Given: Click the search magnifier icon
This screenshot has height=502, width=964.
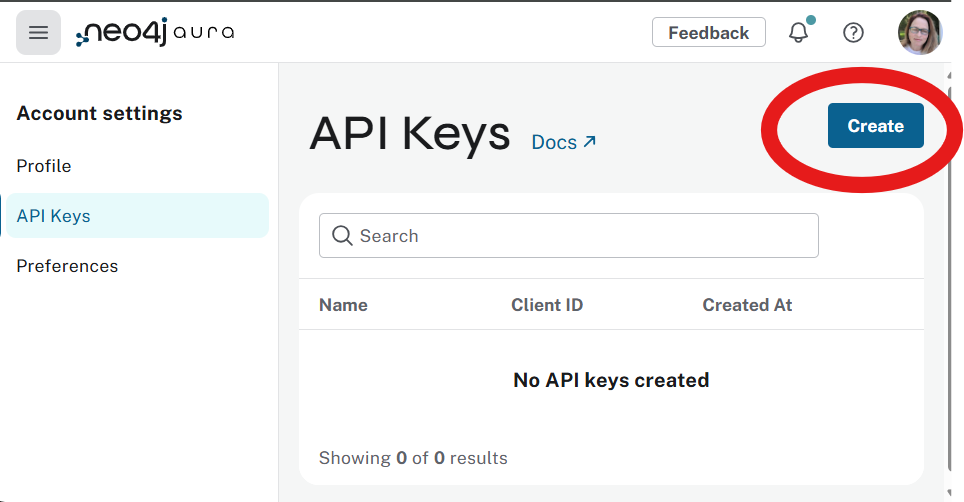Looking at the screenshot, I should pyautogui.click(x=342, y=235).
